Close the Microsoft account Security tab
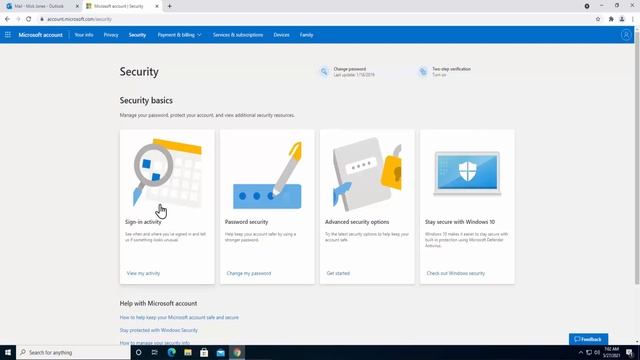The image size is (640, 360). pyautogui.click(x=157, y=6)
